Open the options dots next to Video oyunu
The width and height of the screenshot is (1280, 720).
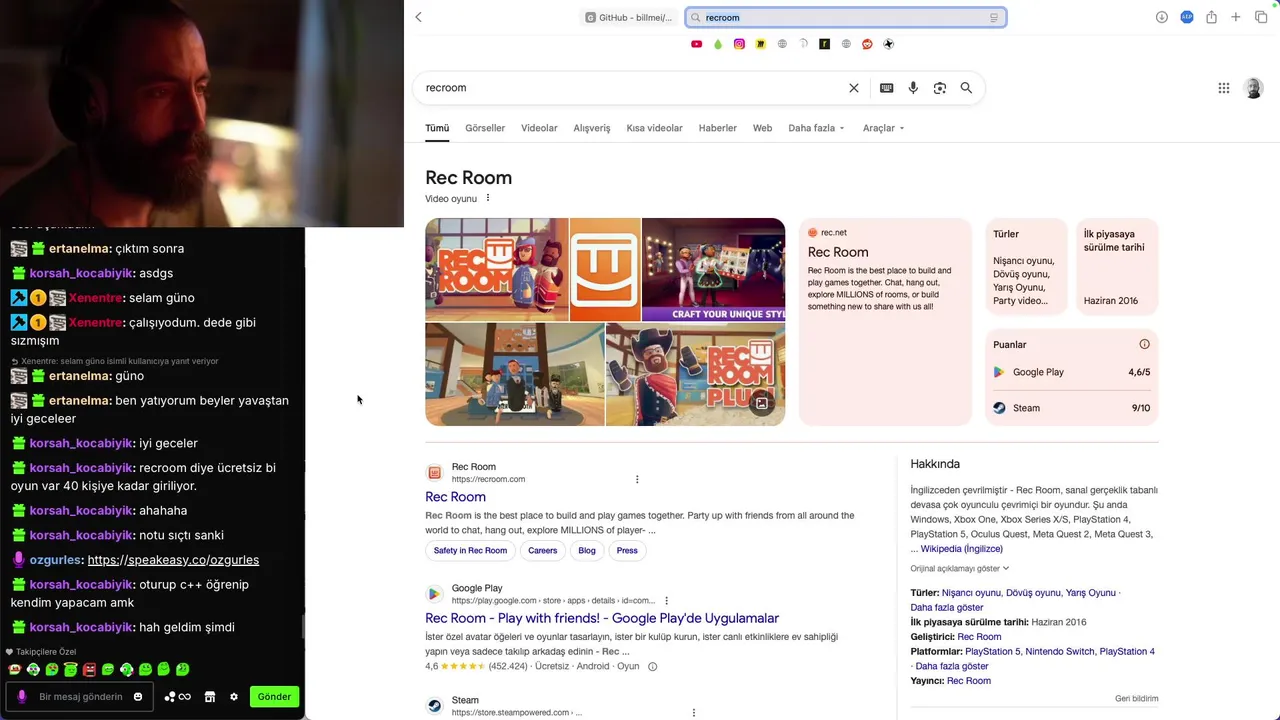[488, 198]
